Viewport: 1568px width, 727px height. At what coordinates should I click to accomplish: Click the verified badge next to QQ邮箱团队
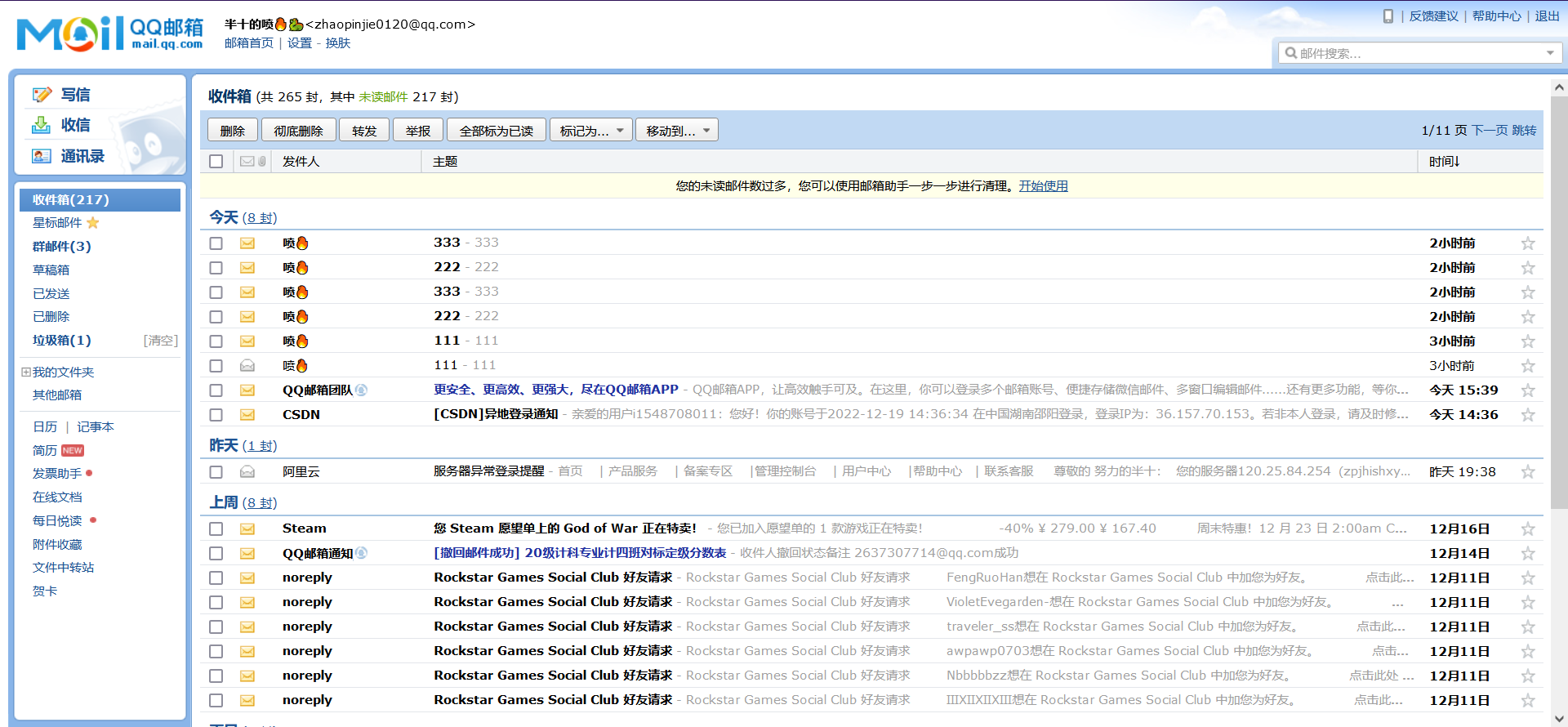(362, 390)
